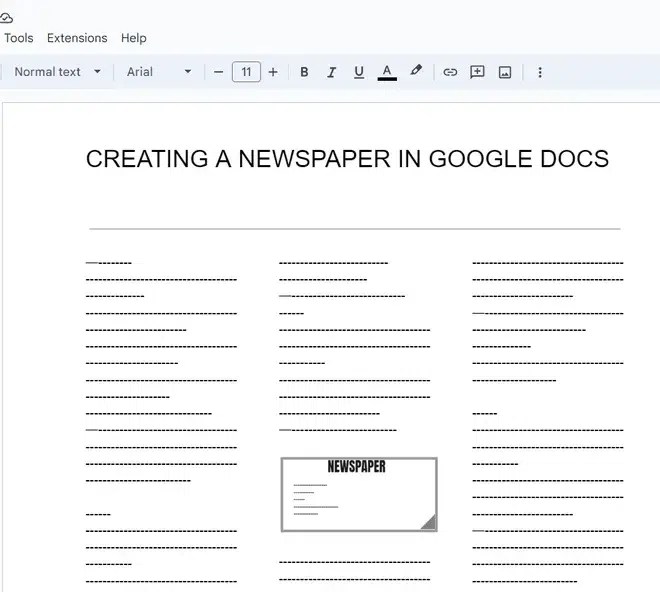This screenshot has width=660, height=592.
Task: Click the insert image icon
Action: click(505, 72)
